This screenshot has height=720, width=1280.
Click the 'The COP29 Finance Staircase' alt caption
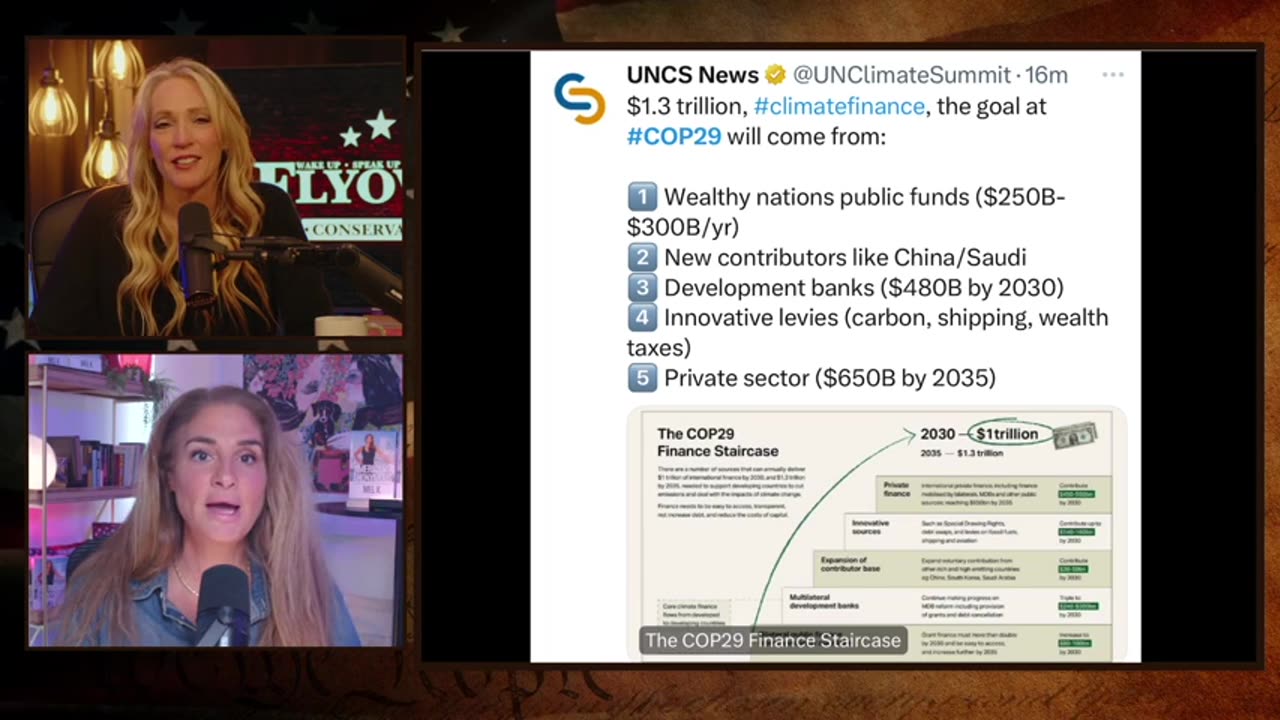tap(773, 640)
